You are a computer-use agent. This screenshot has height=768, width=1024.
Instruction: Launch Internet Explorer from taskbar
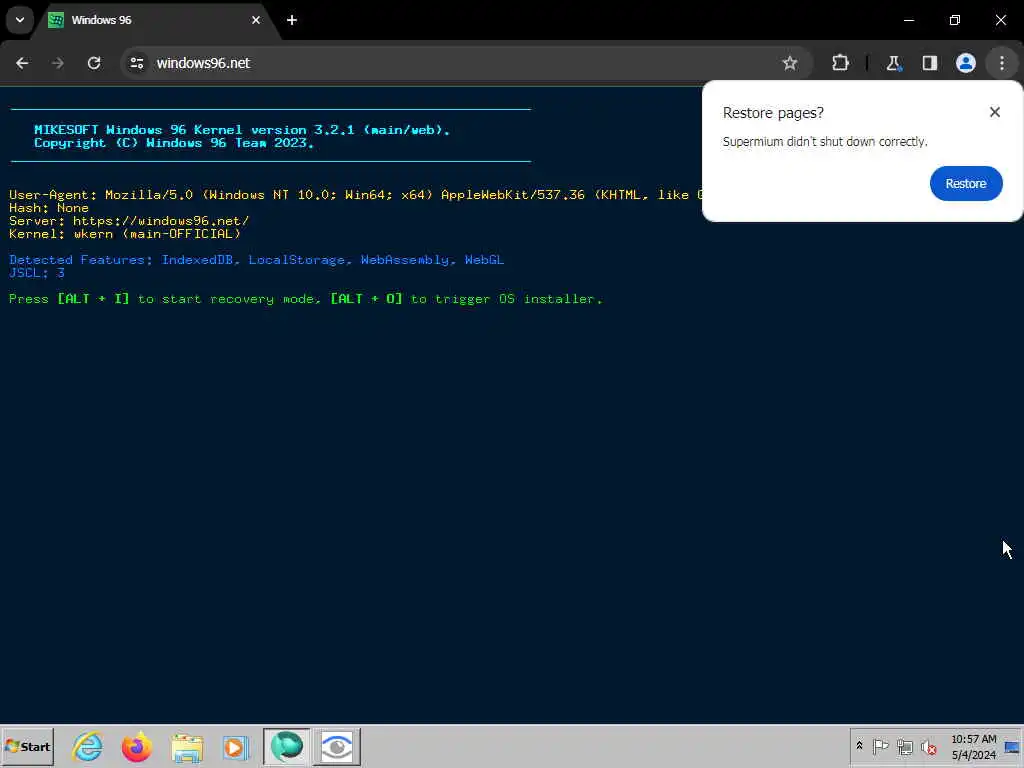[88, 746]
